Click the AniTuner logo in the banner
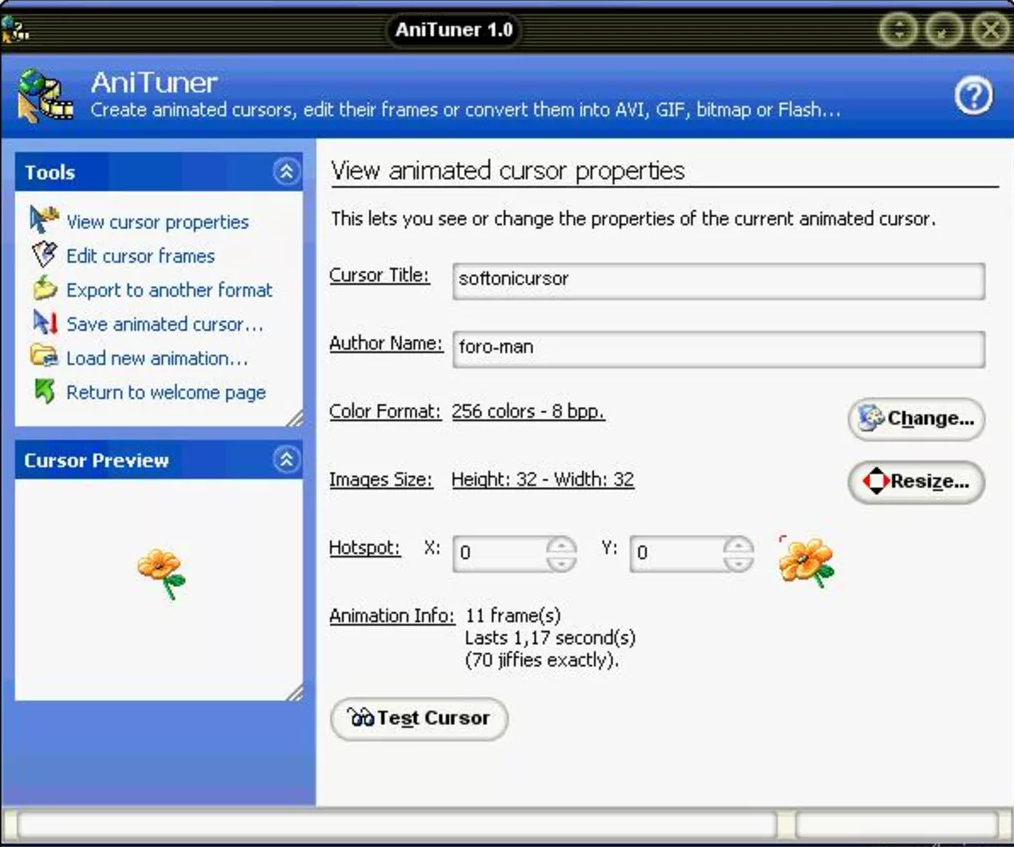 pos(45,96)
